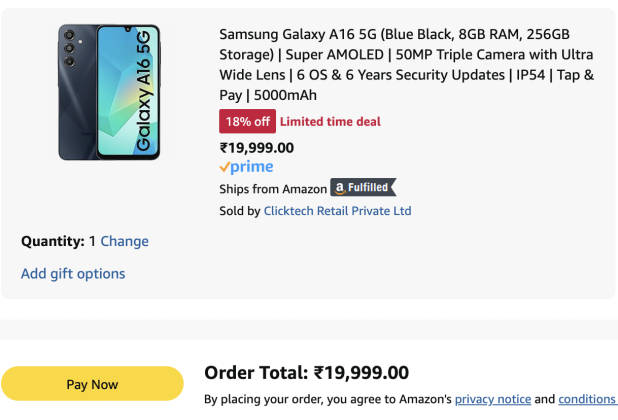Open Amazon's privacy notice link
The height and width of the screenshot is (420, 618).
492,399
